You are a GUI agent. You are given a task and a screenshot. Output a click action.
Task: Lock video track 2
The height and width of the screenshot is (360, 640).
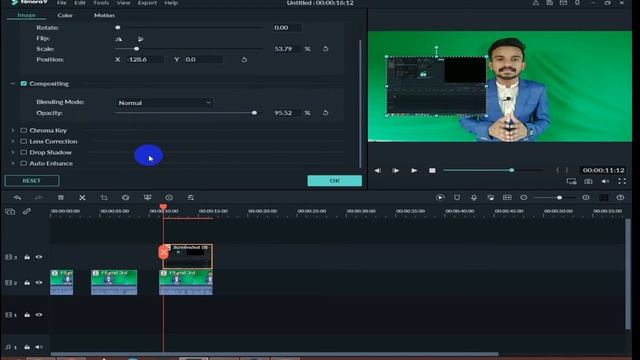click(27, 282)
